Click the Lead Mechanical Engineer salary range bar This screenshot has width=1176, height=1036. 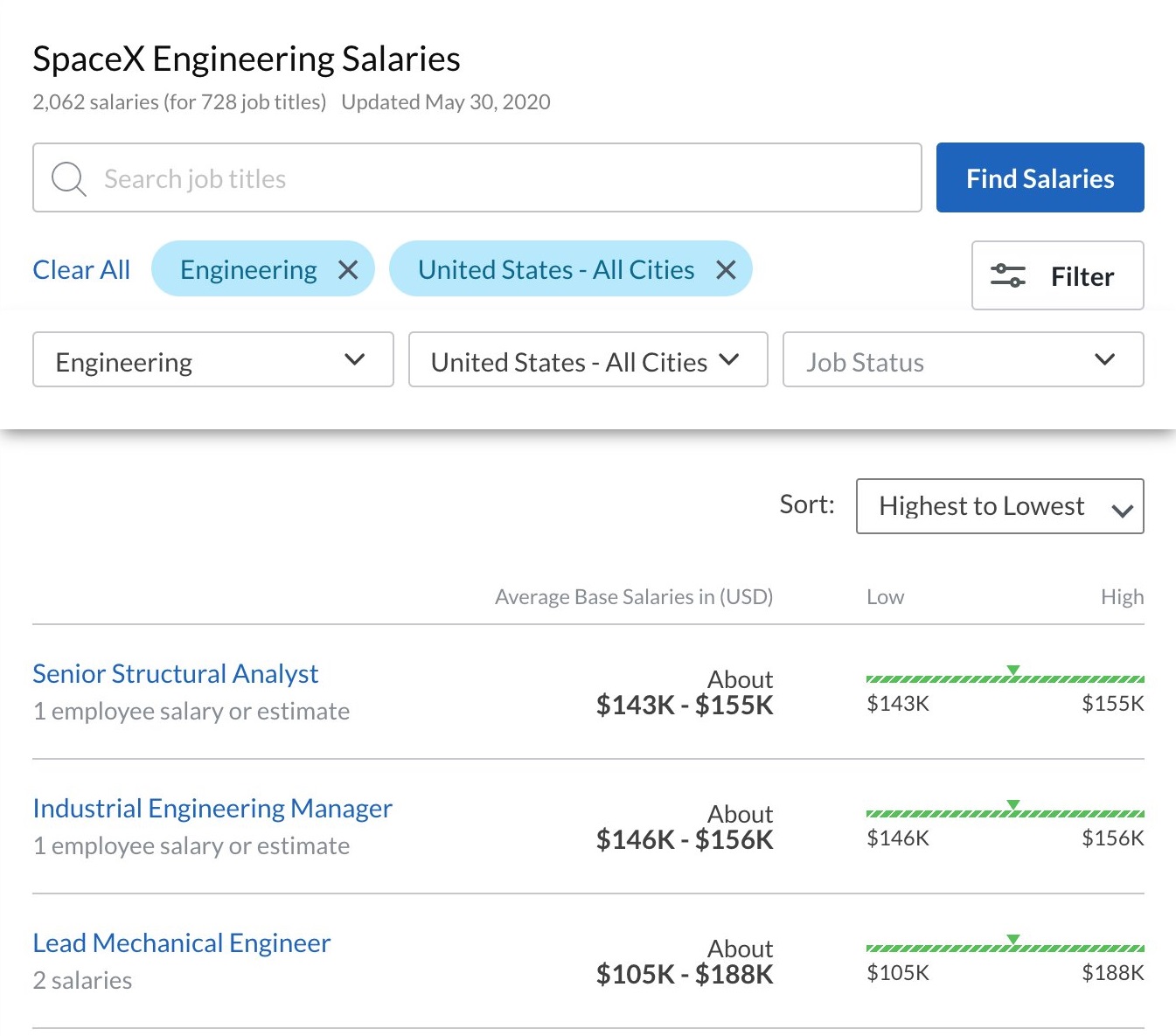click(x=1006, y=947)
